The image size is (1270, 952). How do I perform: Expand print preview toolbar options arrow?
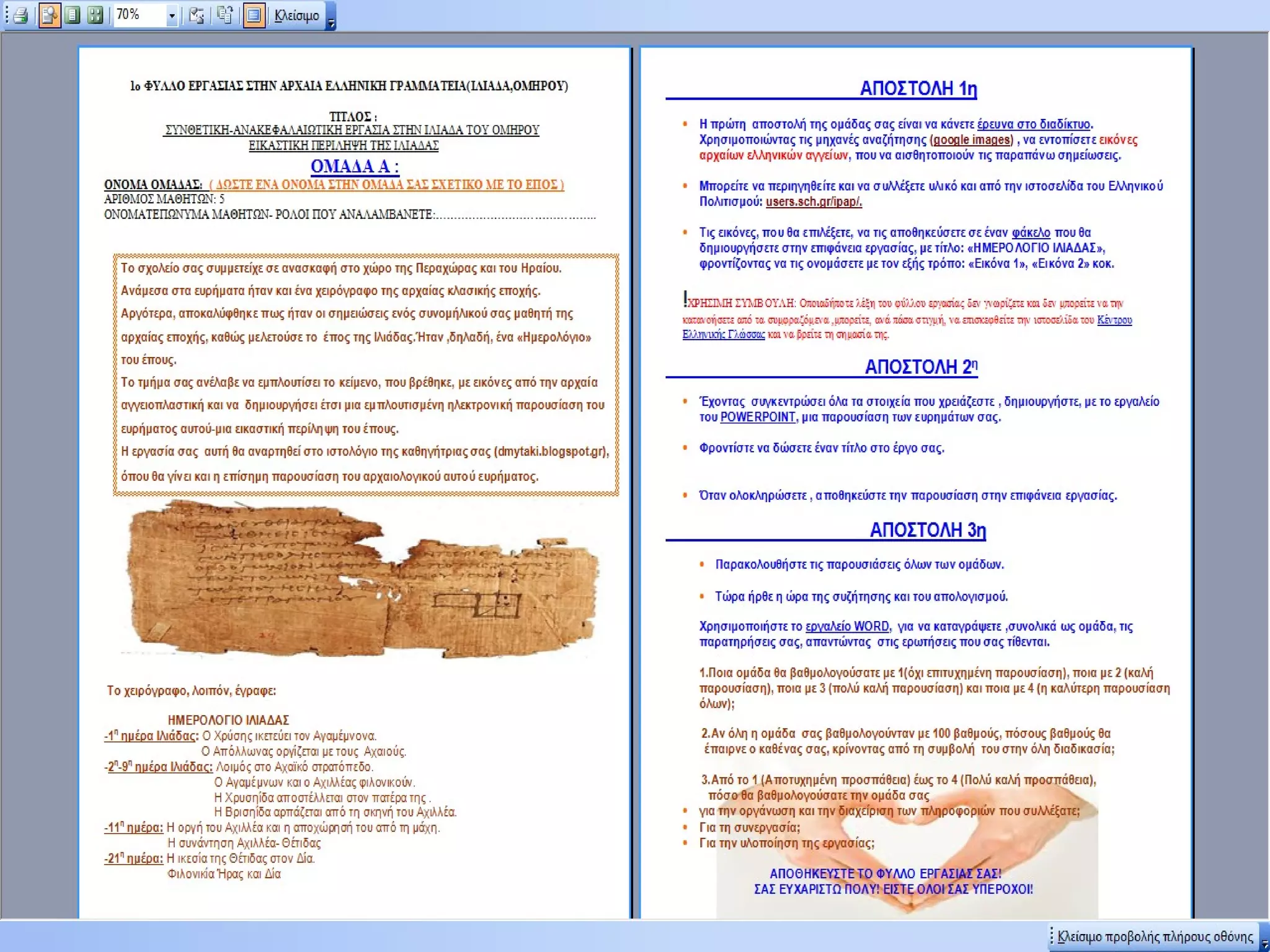click(331, 24)
